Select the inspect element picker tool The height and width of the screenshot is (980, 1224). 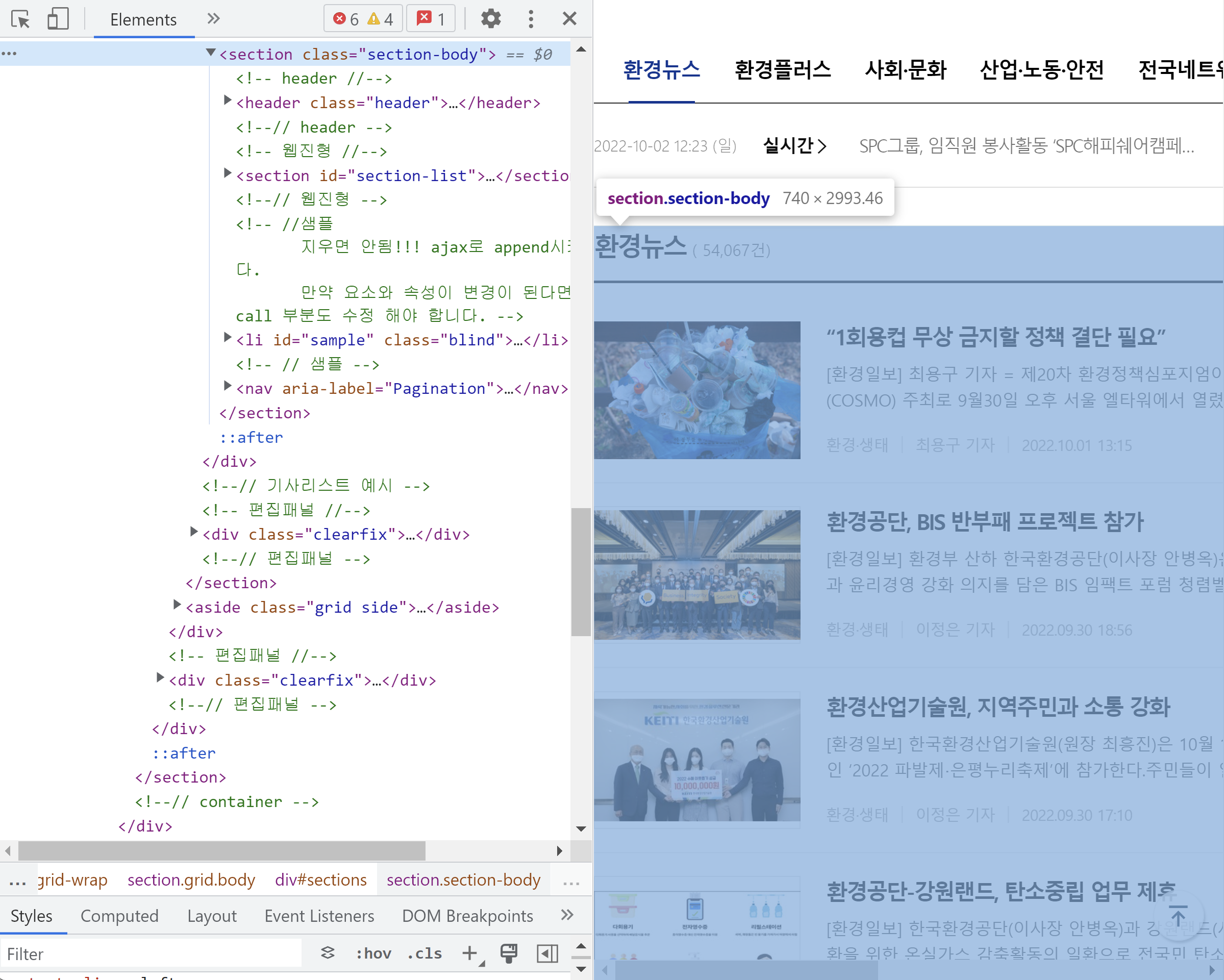pyautogui.click(x=21, y=19)
